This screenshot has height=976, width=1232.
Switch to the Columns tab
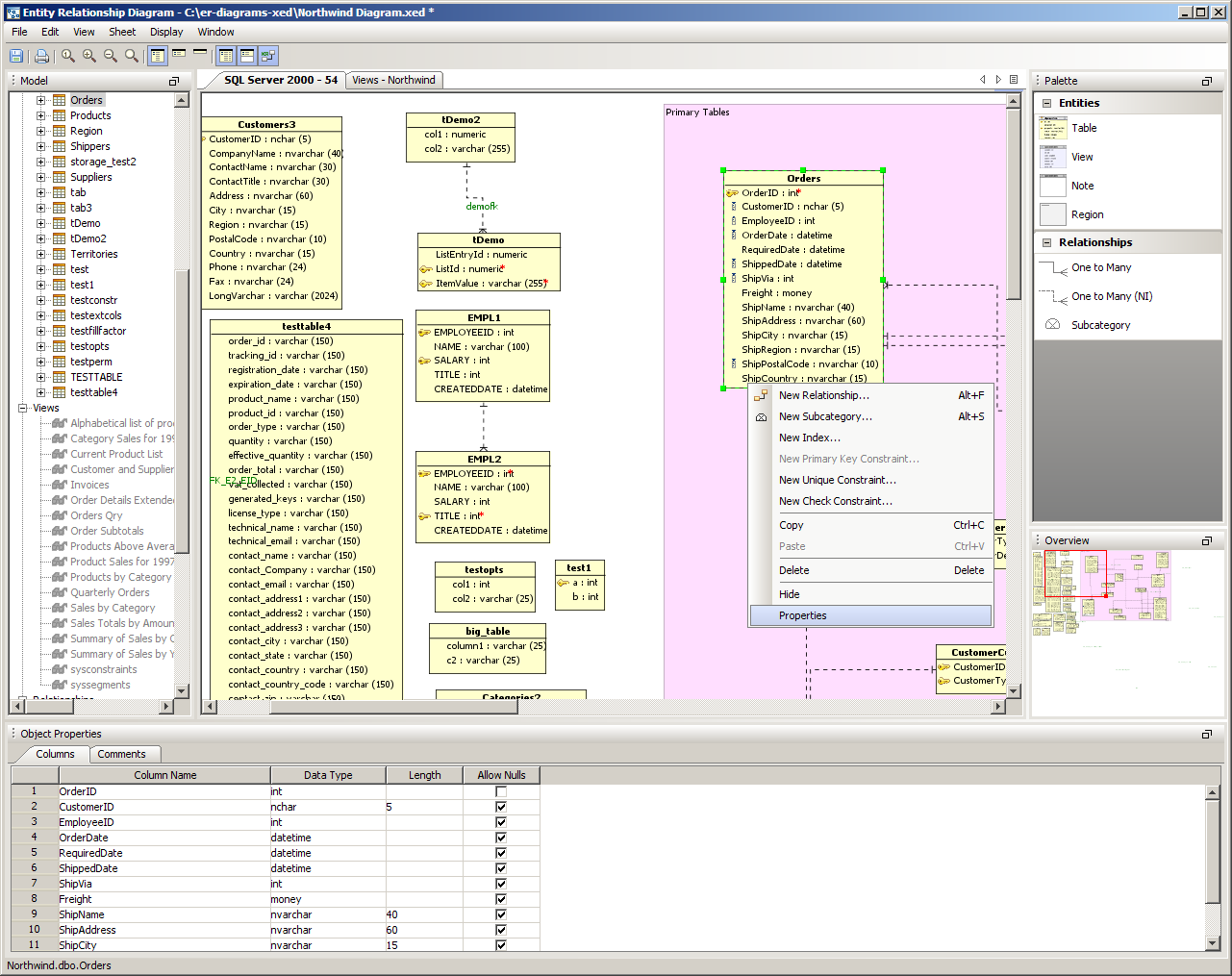coord(55,754)
